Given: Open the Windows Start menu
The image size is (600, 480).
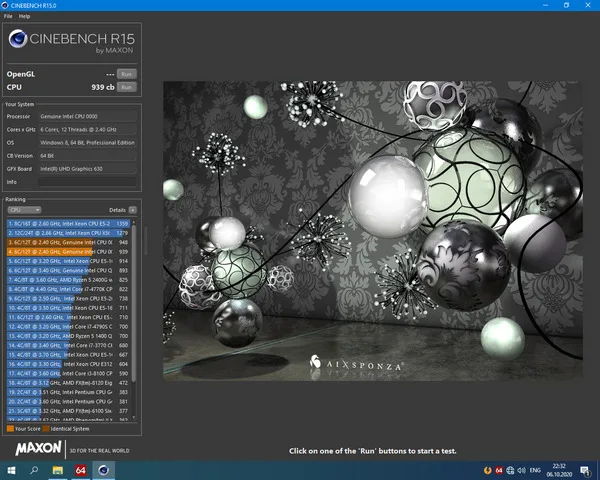Looking at the screenshot, I should tap(10, 470).
